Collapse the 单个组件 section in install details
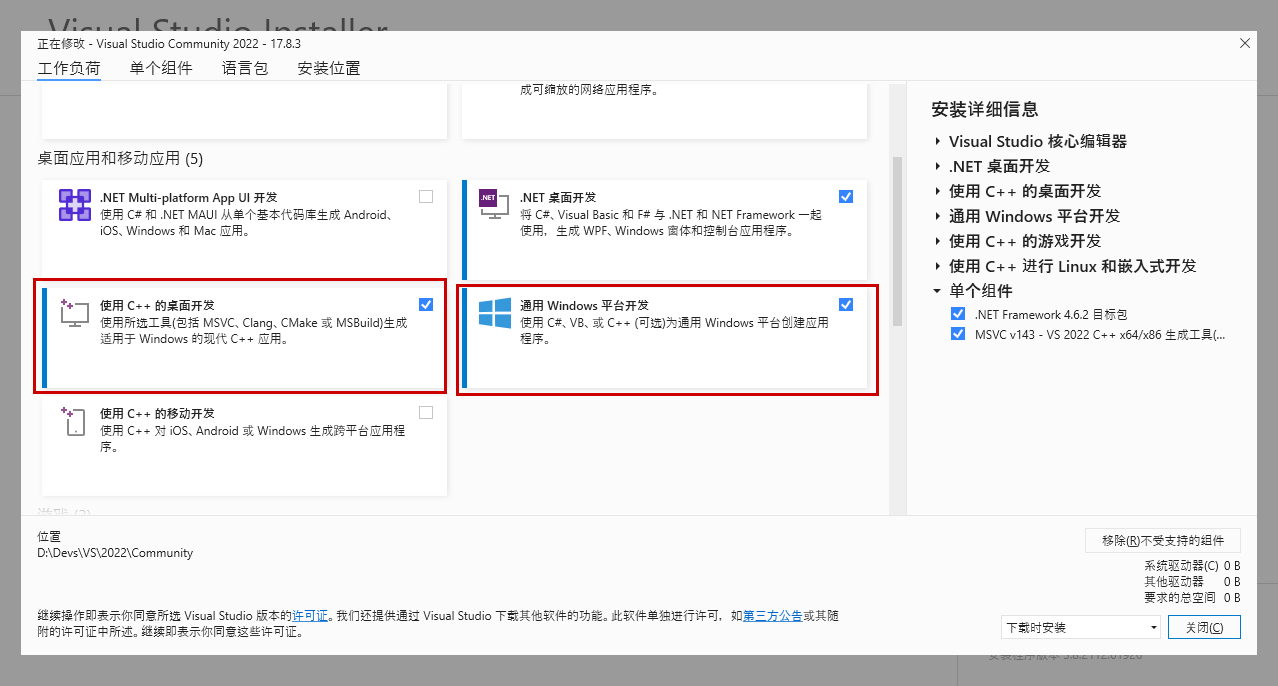The height and width of the screenshot is (686, 1278). (938, 291)
